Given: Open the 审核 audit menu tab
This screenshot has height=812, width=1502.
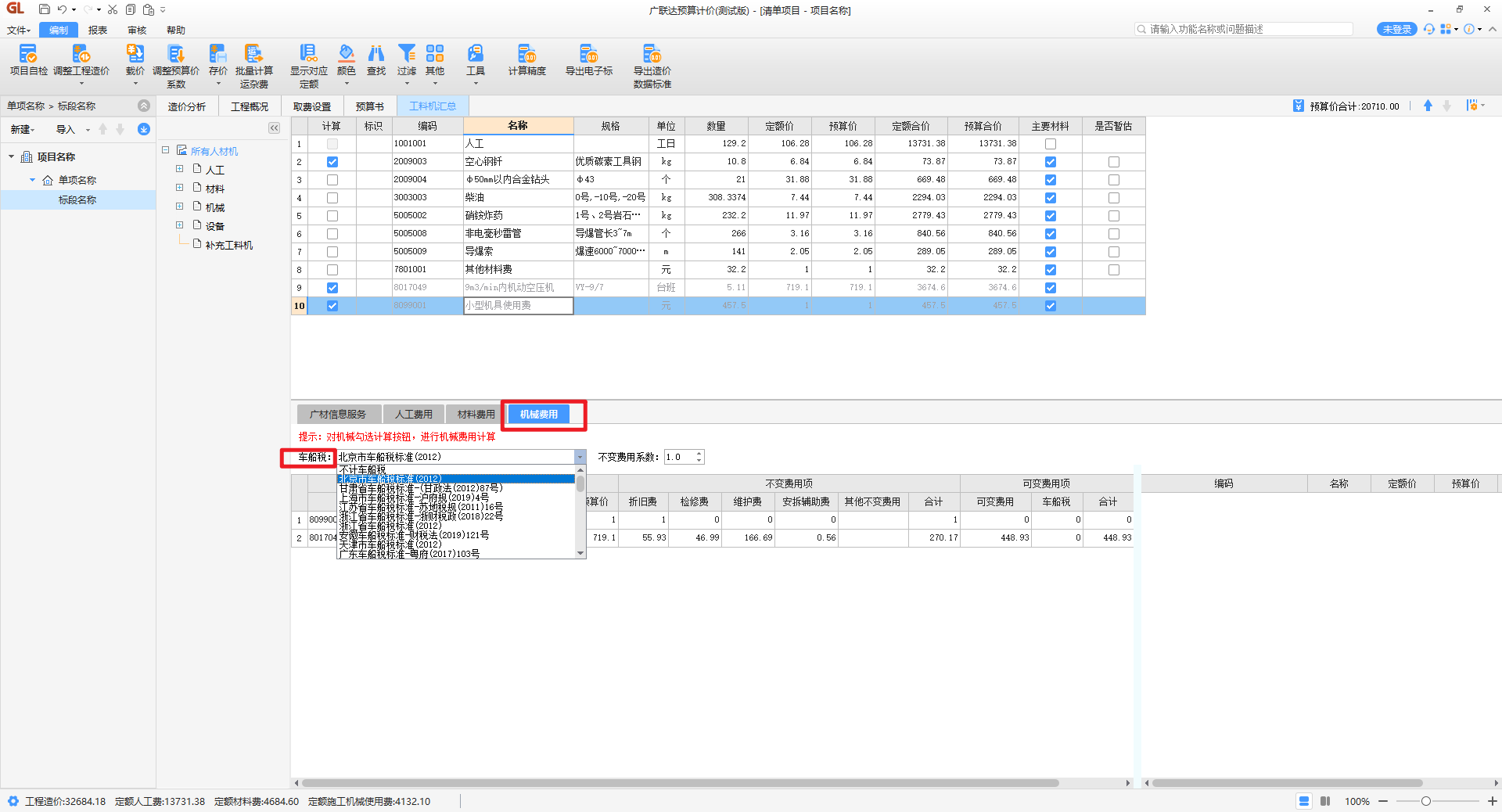Looking at the screenshot, I should 137,30.
